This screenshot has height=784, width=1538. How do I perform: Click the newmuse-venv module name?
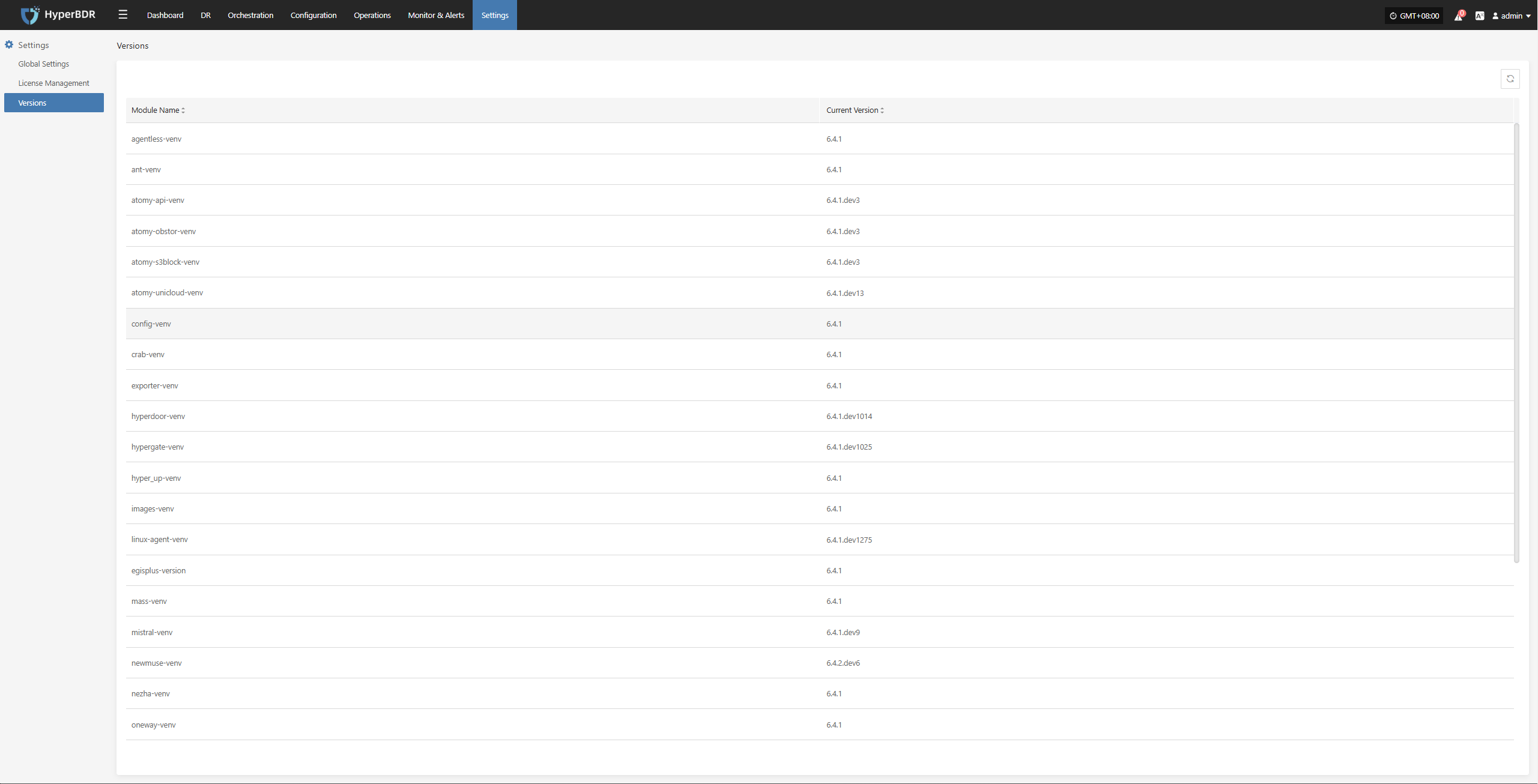pyautogui.click(x=157, y=663)
